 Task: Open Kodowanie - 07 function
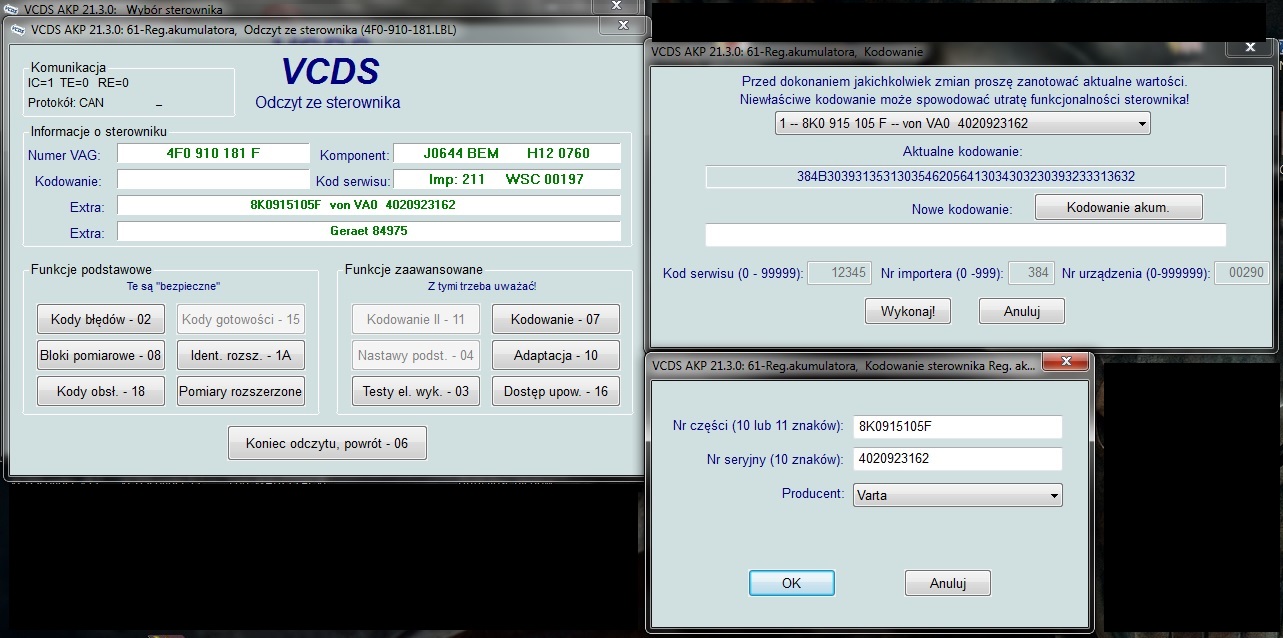[x=556, y=319]
